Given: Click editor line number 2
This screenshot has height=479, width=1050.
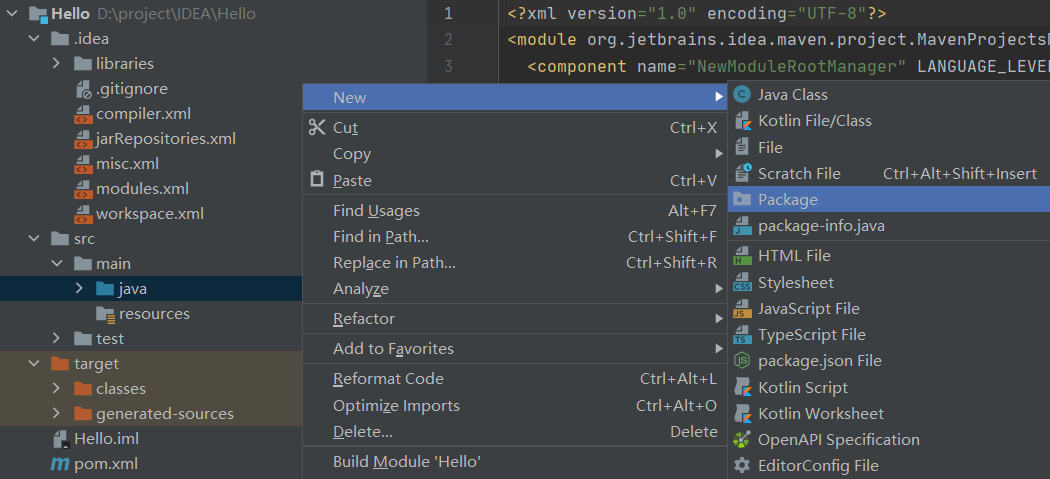Looking at the screenshot, I should click(448, 40).
